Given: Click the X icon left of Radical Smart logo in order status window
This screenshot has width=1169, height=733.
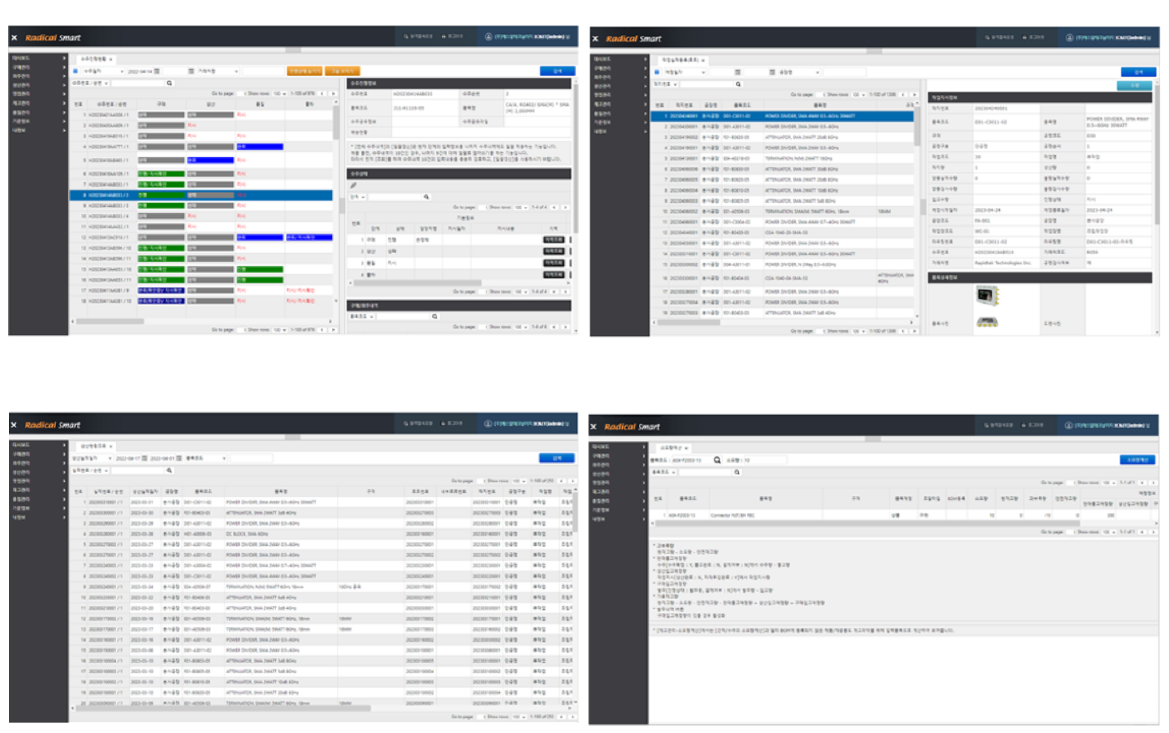Looking at the screenshot, I should [14, 39].
